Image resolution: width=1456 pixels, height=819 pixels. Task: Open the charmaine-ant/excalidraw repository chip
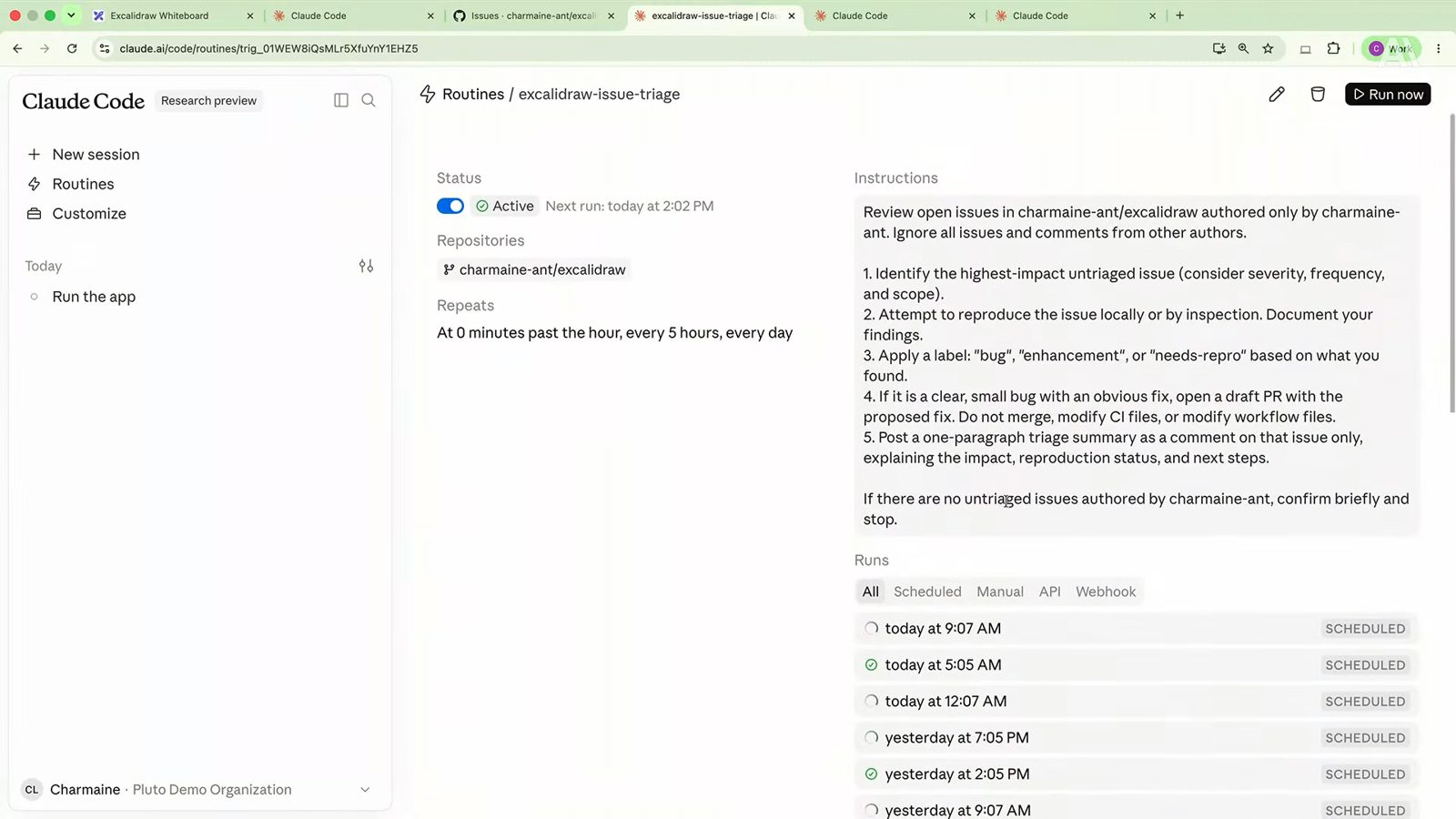tap(534, 269)
